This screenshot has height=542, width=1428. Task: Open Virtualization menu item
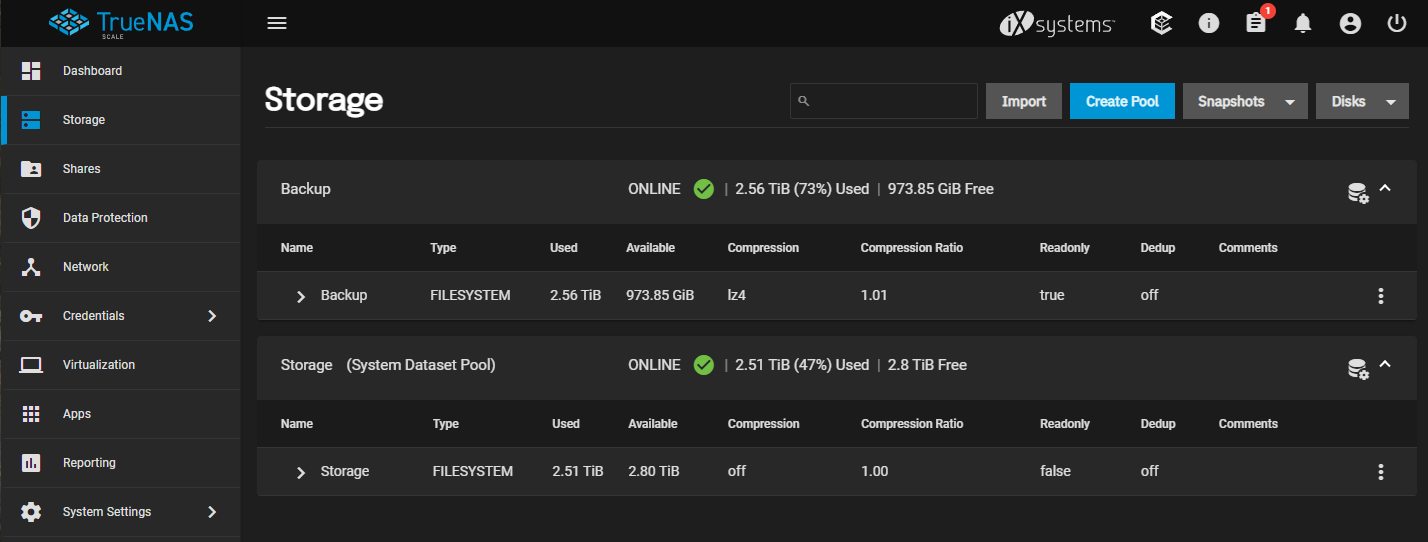click(121, 365)
